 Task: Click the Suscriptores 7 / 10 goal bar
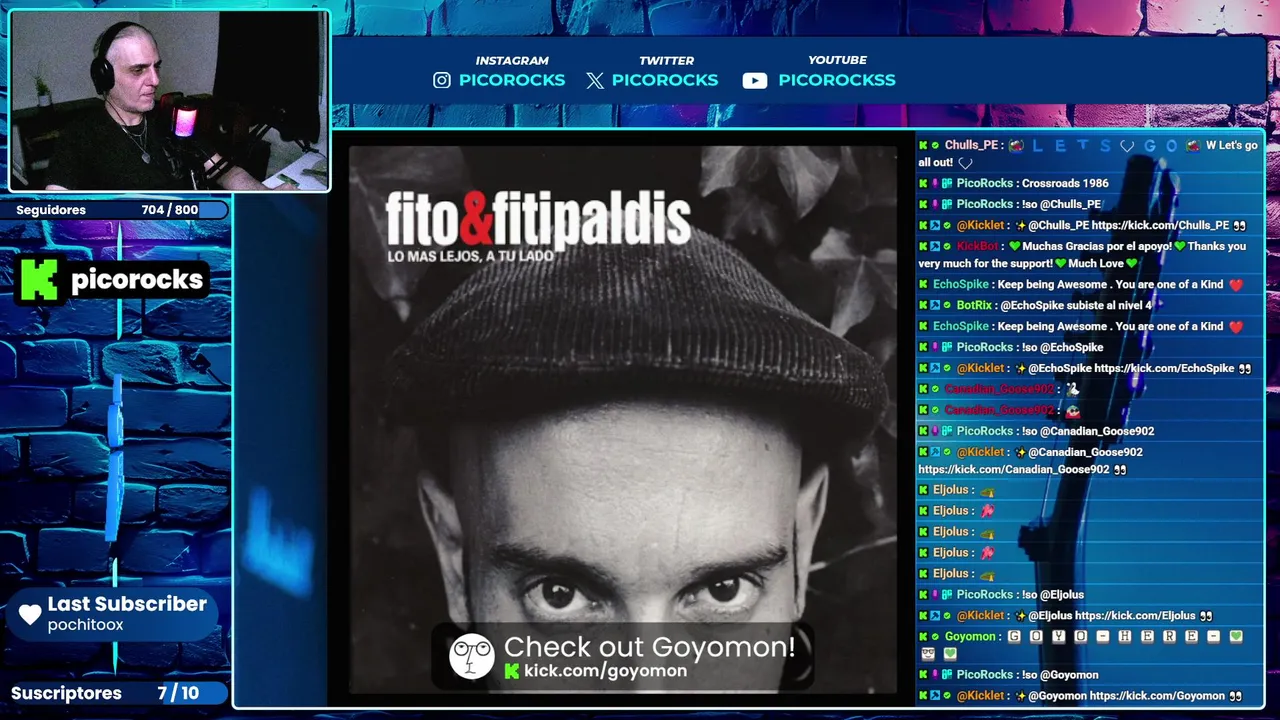[115, 693]
